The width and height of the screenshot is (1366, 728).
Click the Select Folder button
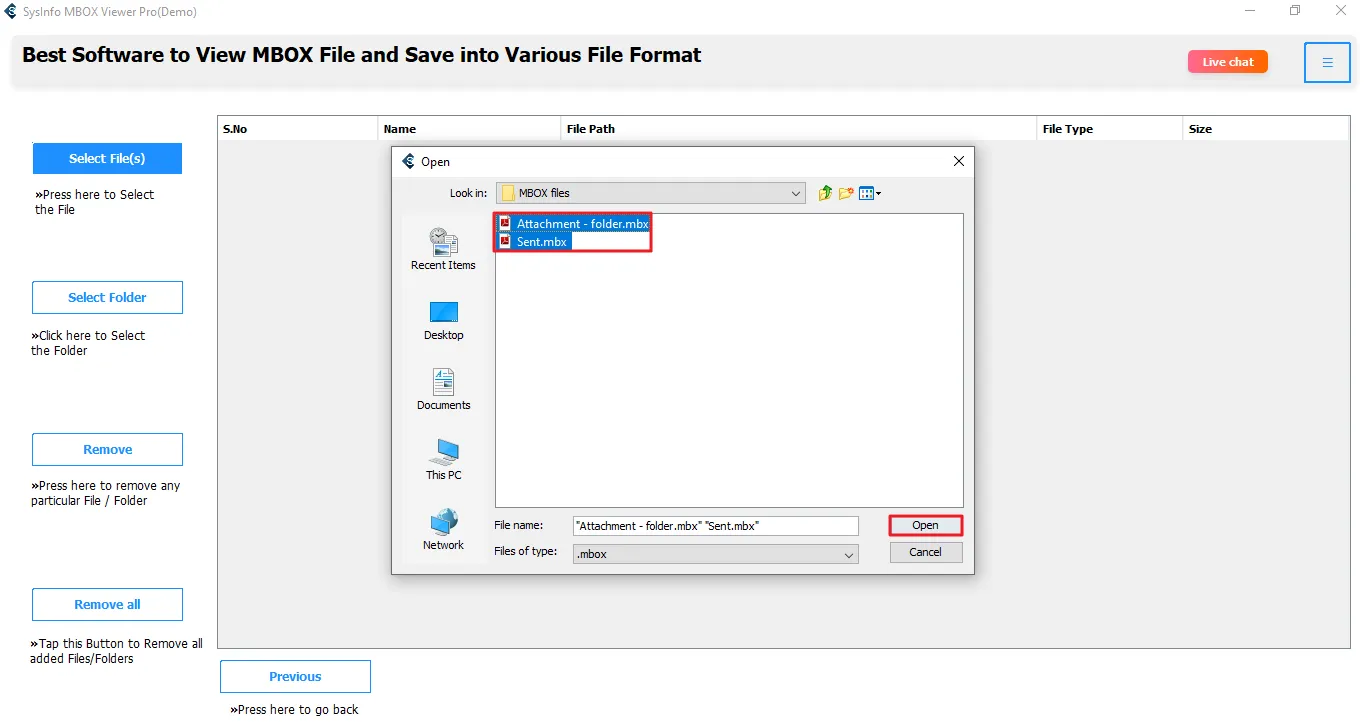point(107,297)
